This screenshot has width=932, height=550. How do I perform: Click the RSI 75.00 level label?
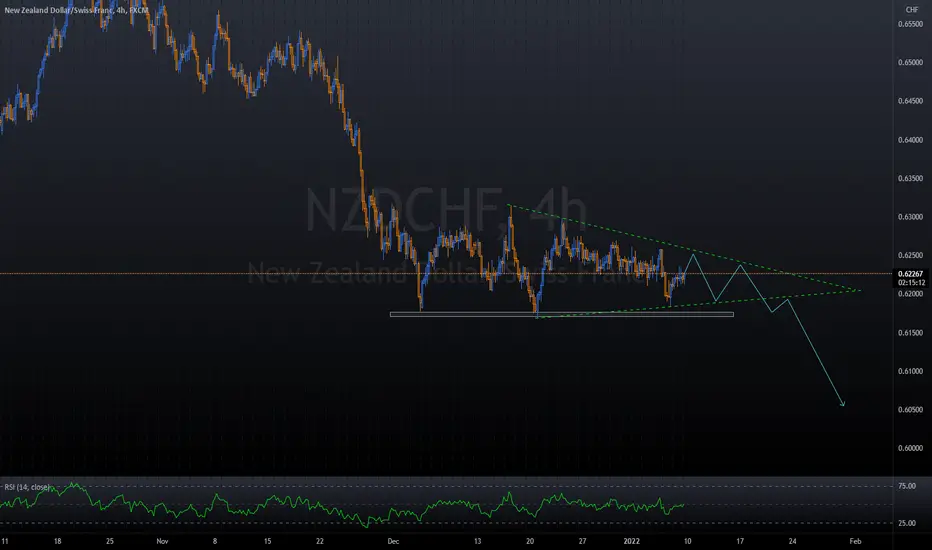907,486
